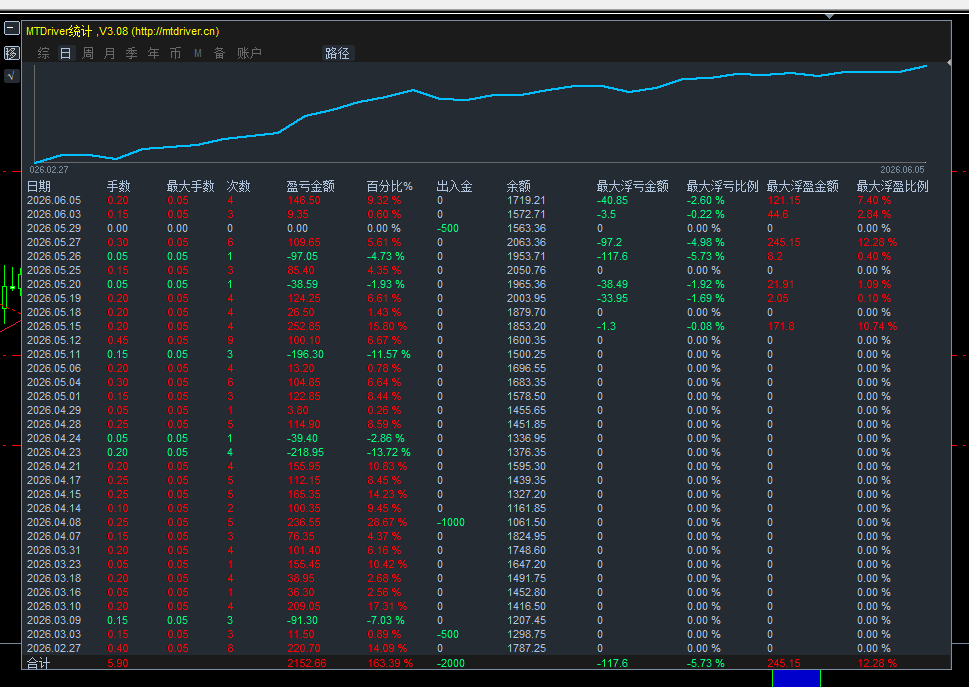Open the 年 yearly statistics tab

[153, 53]
